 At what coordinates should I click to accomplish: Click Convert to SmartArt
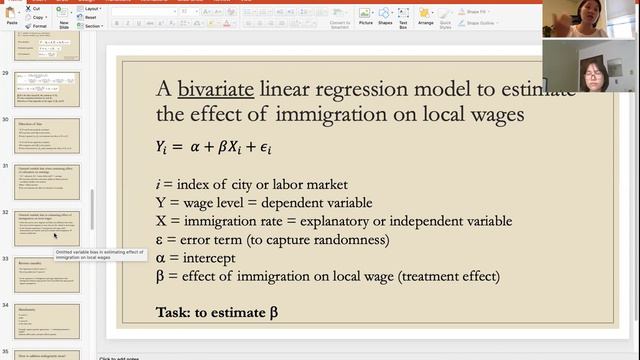(x=340, y=18)
